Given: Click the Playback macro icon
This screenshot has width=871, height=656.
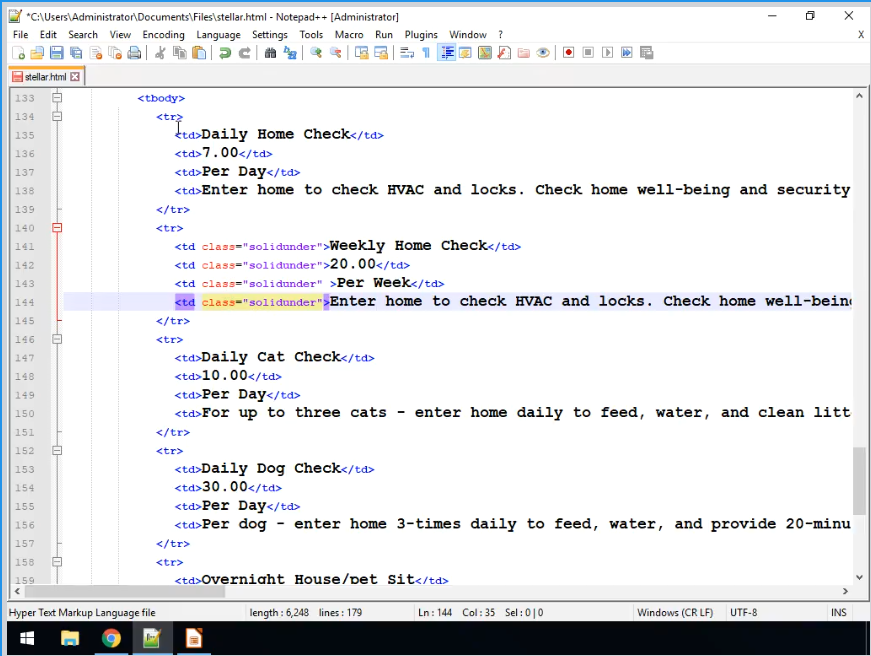Looking at the screenshot, I should click(x=607, y=53).
